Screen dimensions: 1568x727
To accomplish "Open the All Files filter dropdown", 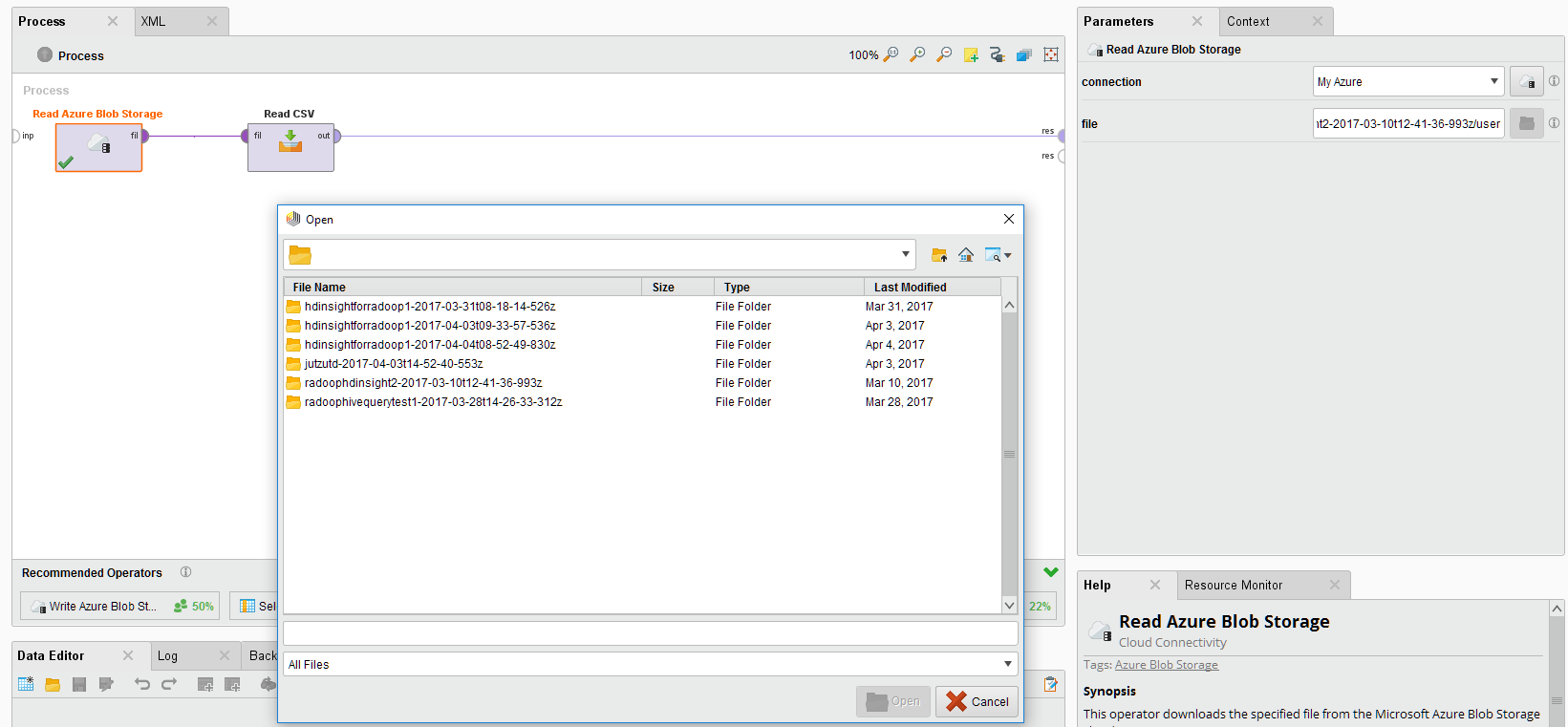I will point(1007,664).
